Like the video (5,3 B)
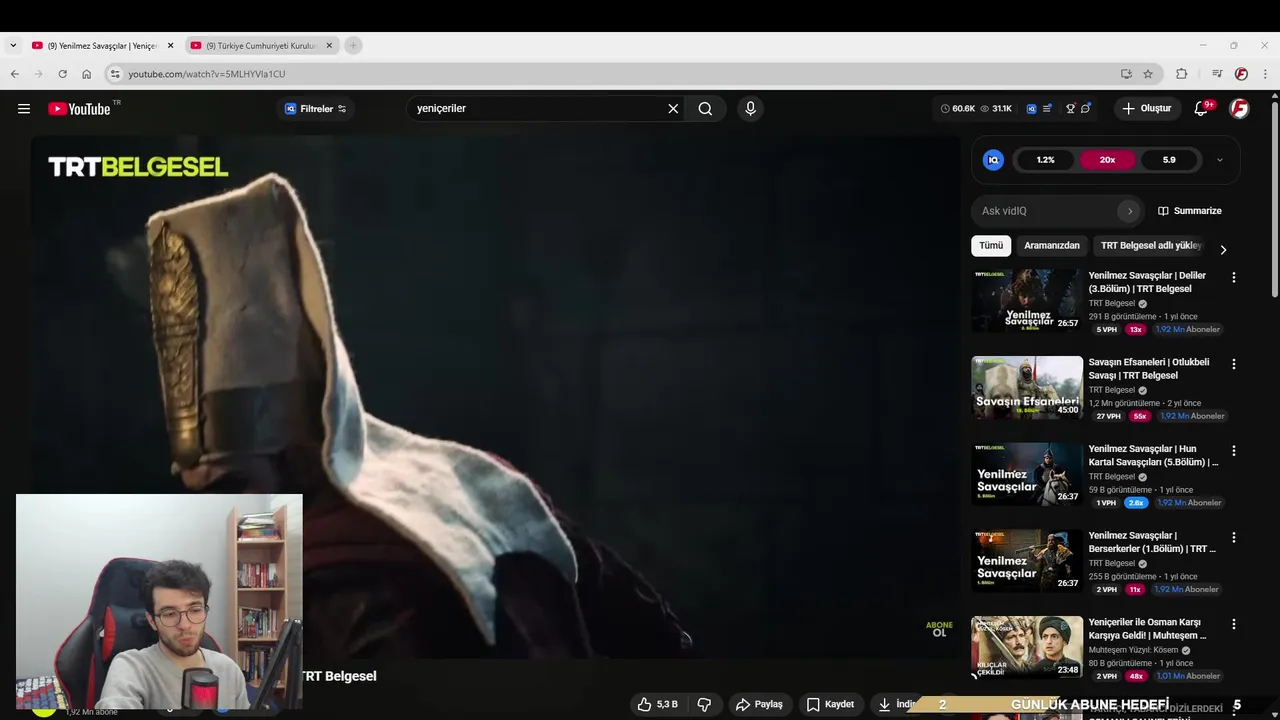1280x720 pixels. 657,704
